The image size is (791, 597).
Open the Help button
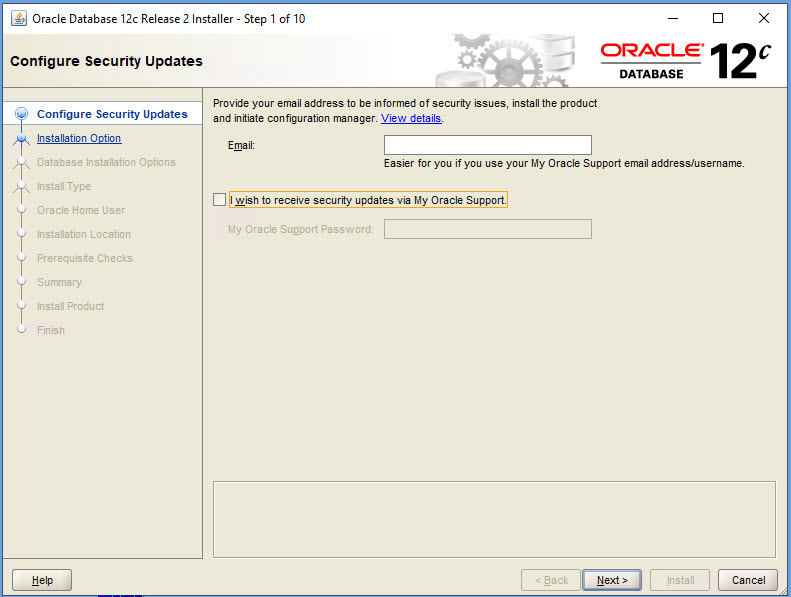pyautogui.click(x=42, y=580)
